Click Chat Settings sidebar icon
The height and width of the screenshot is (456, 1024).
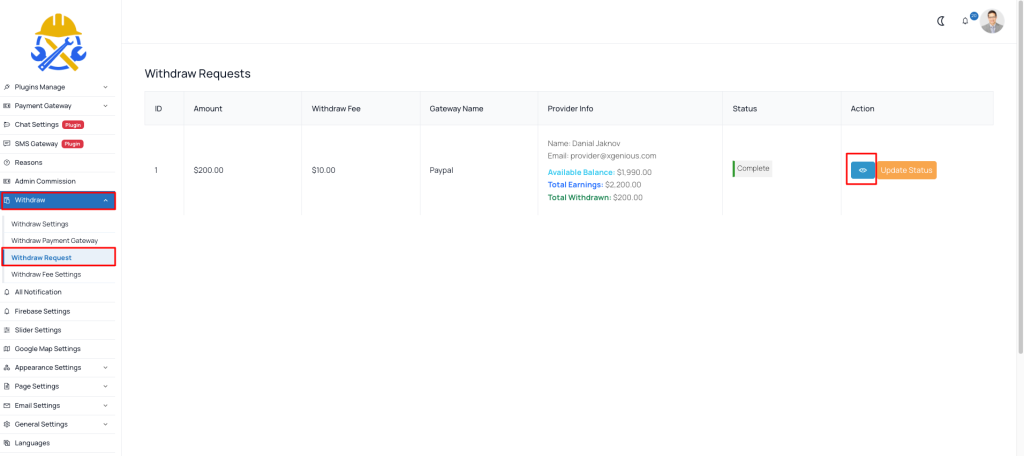(x=7, y=124)
